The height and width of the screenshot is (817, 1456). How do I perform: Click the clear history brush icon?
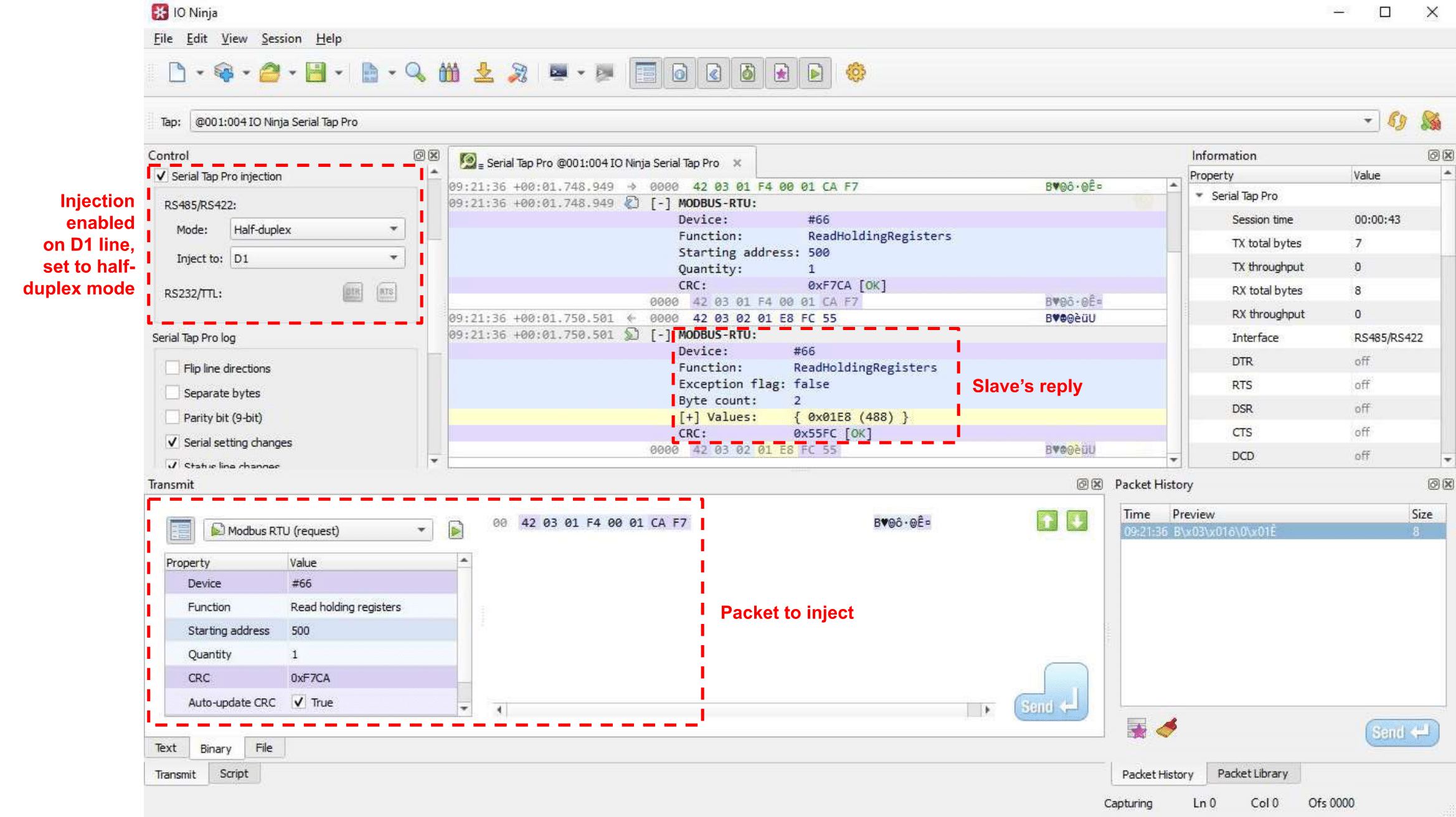coord(1167,728)
